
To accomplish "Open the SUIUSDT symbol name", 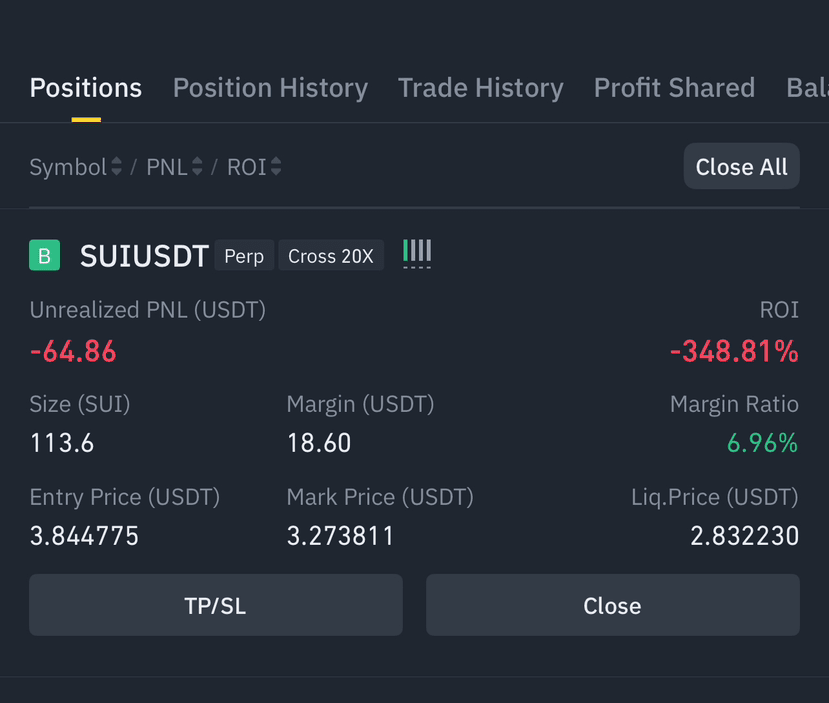I will pos(144,256).
